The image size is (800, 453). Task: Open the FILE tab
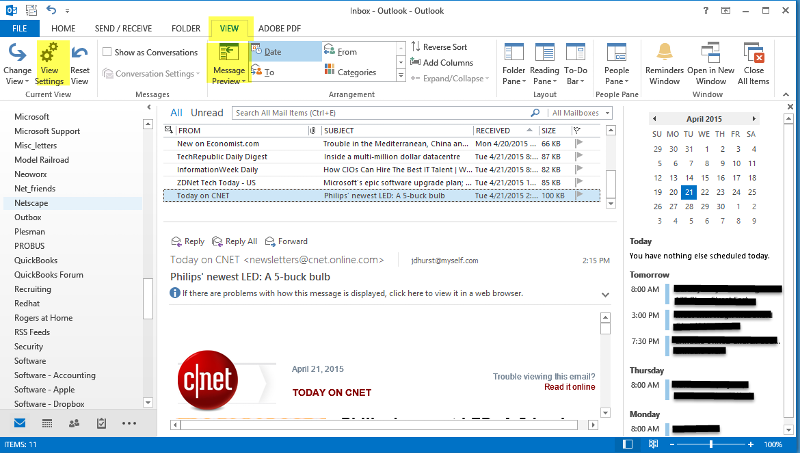point(20,29)
